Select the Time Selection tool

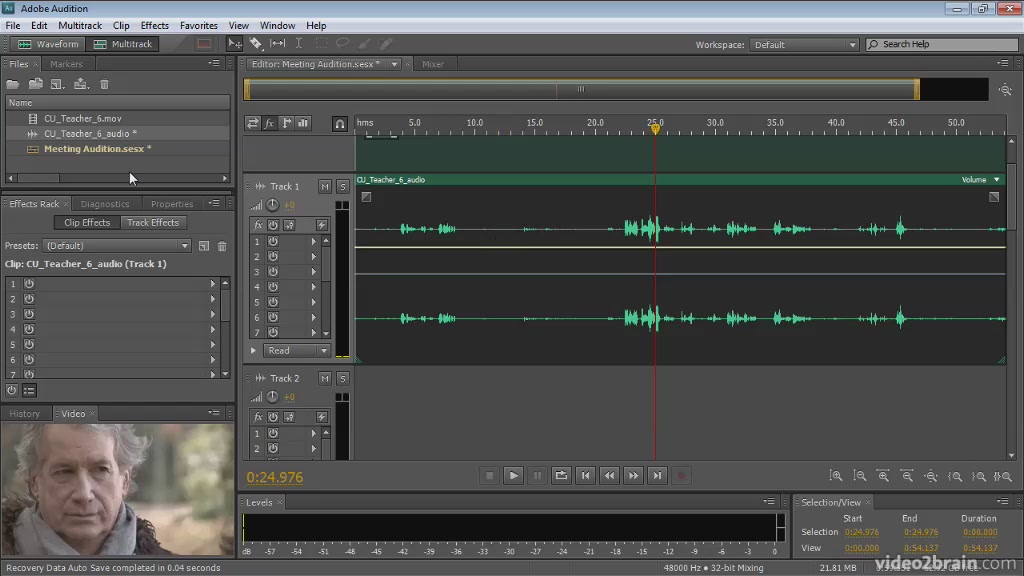click(x=298, y=44)
